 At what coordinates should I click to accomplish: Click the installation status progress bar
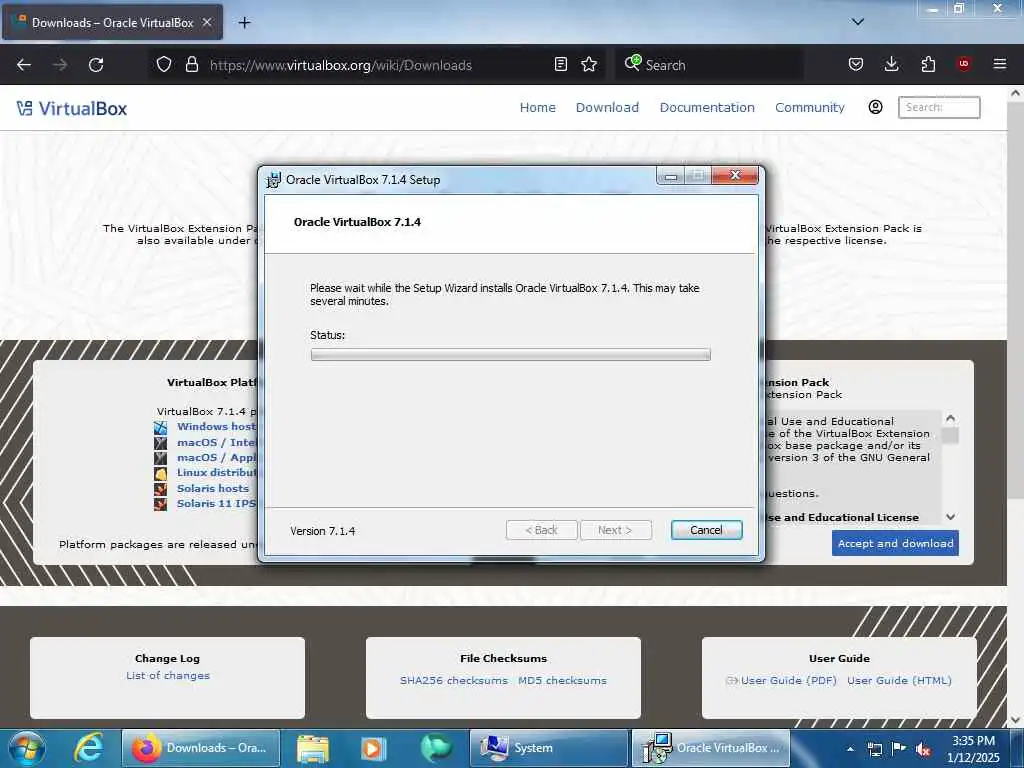511,355
